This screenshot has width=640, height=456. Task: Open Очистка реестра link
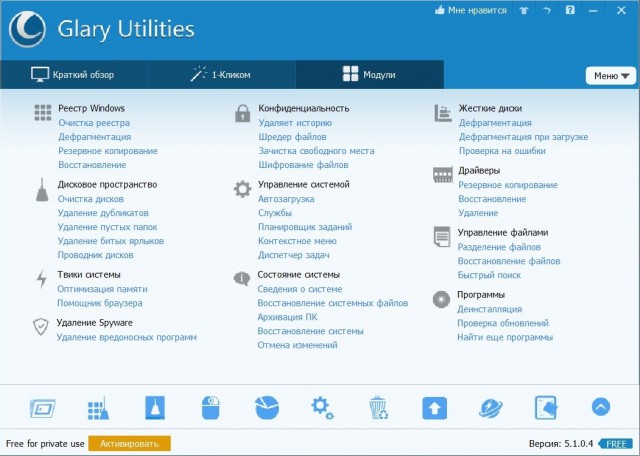(94, 123)
